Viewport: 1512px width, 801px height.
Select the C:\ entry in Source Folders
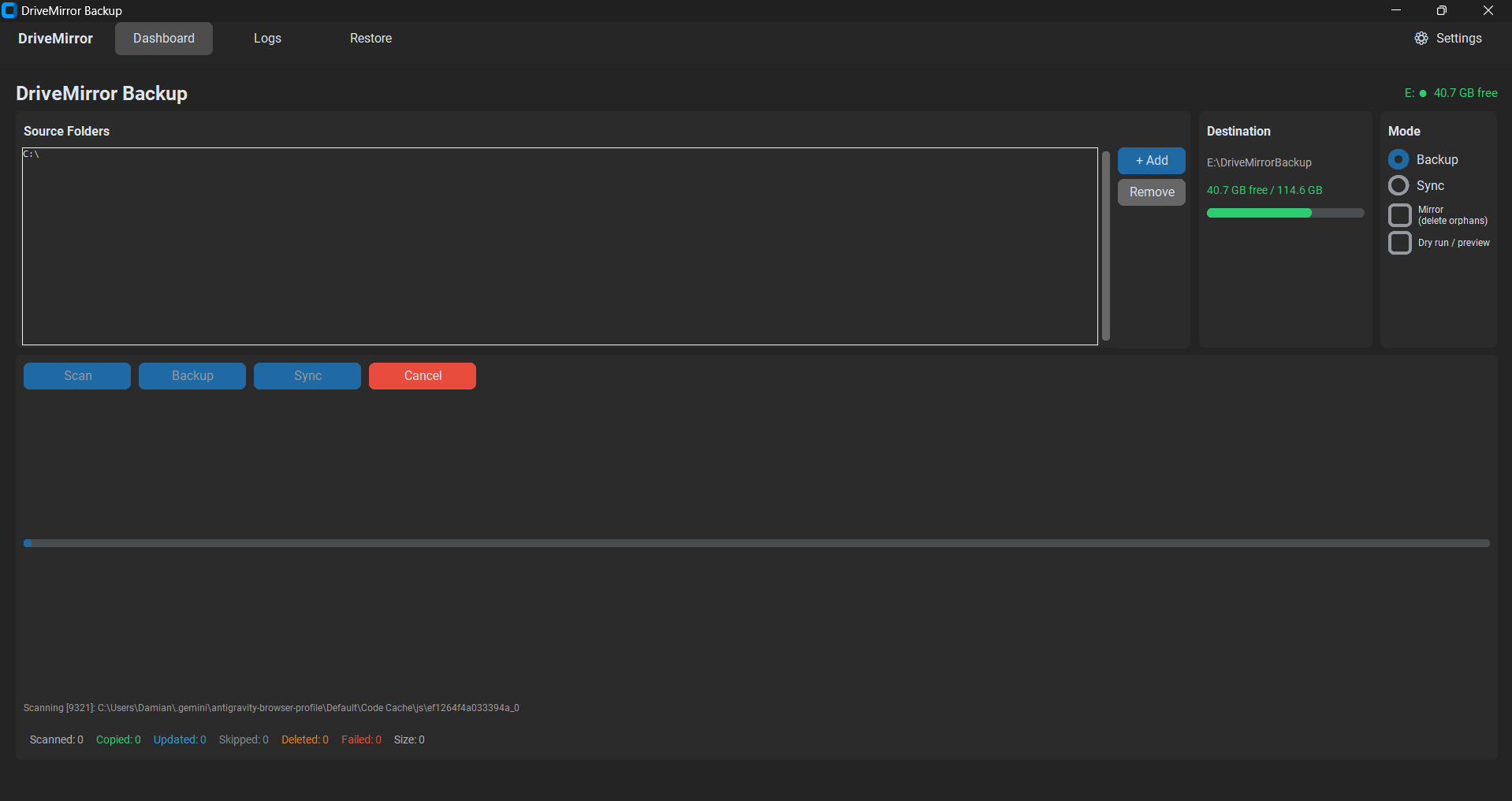point(32,155)
